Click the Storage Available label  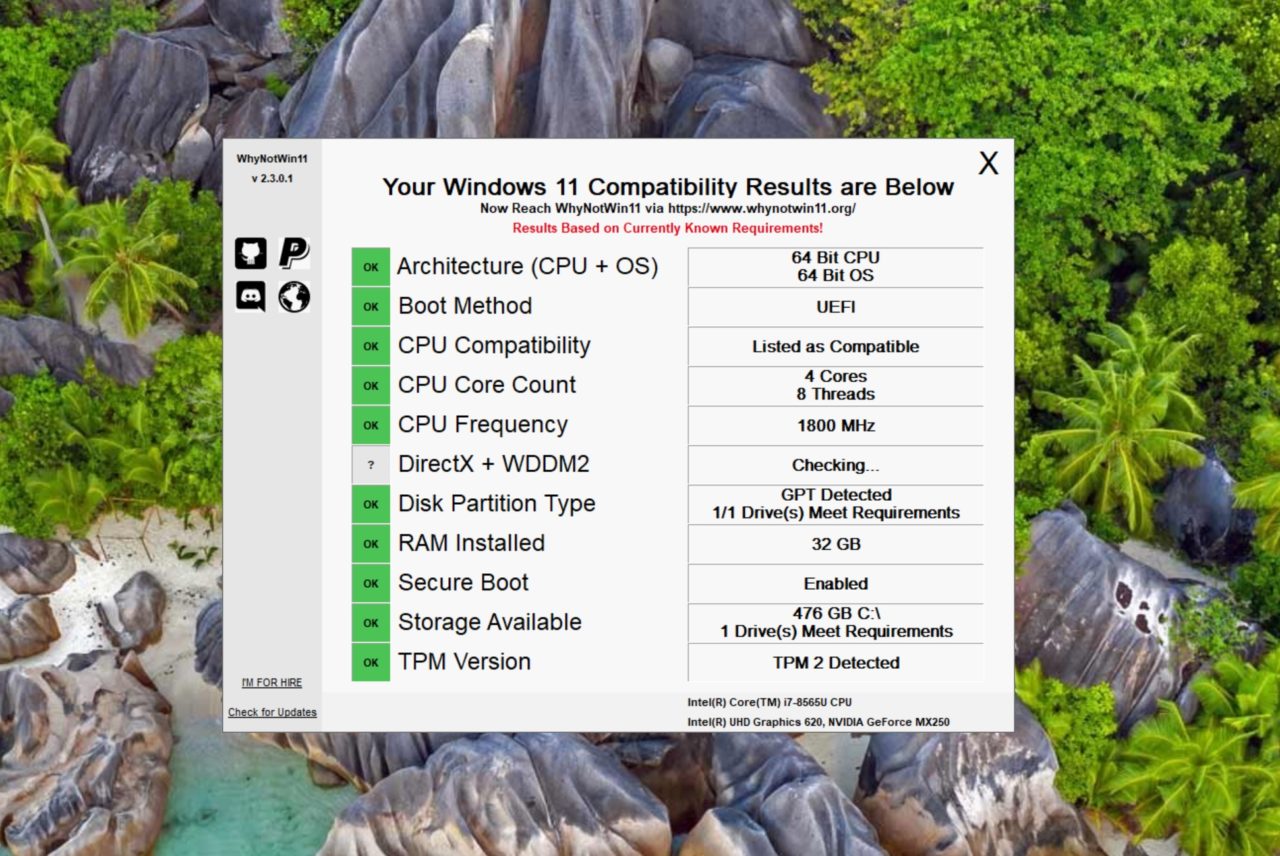click(x=490, y=622)
